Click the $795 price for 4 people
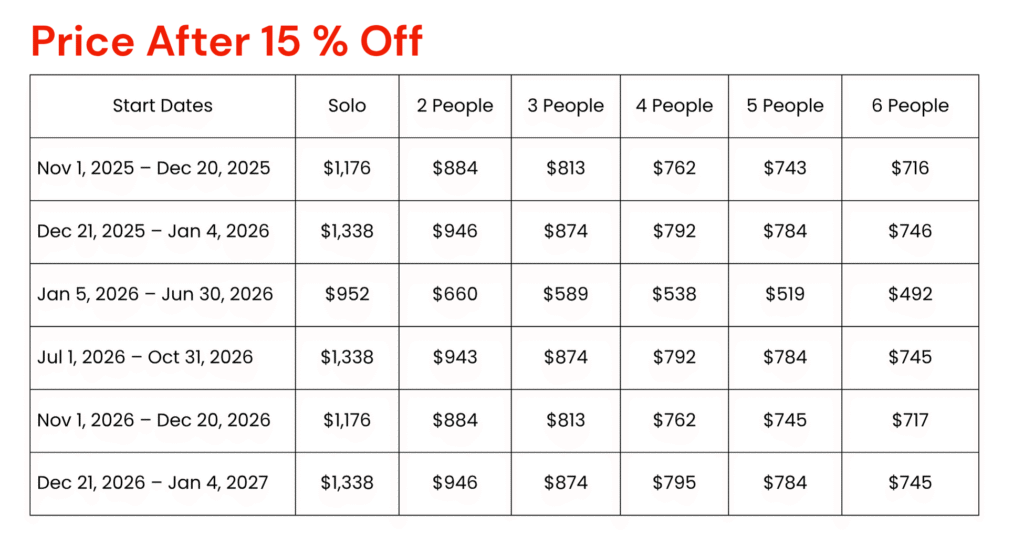The height and width of the screenshot is (536, 1024). pyautogui.click(x=674, y=483)
